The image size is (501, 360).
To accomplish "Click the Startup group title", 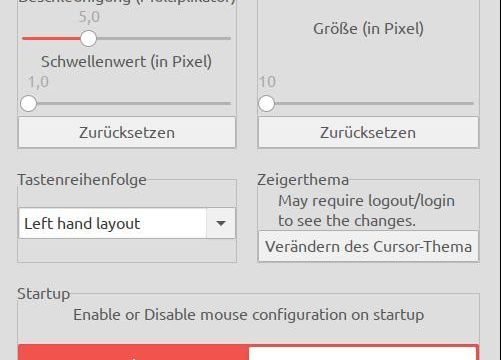I will coord(44,294).
